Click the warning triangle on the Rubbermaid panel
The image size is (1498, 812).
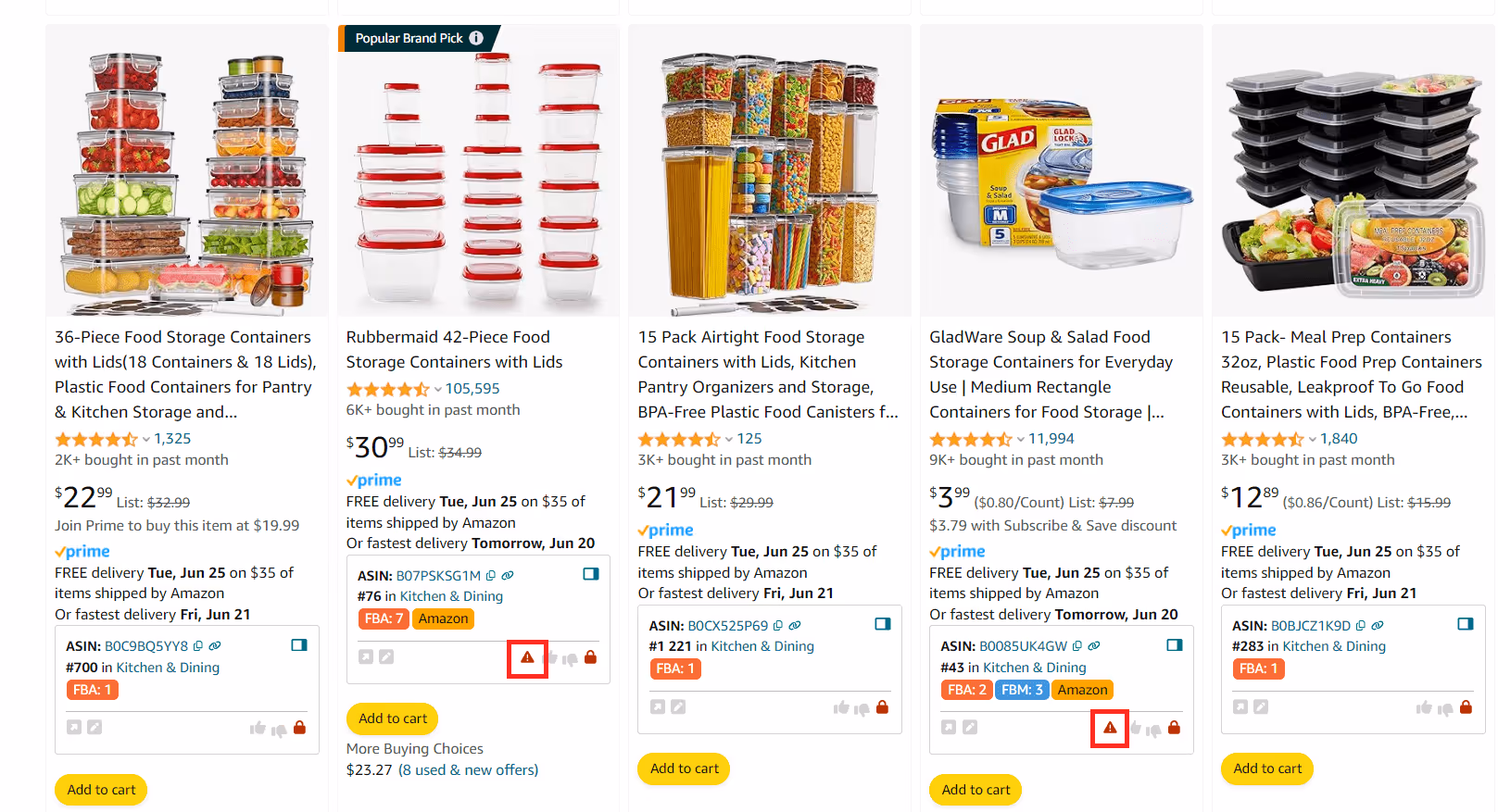point(527,657)
